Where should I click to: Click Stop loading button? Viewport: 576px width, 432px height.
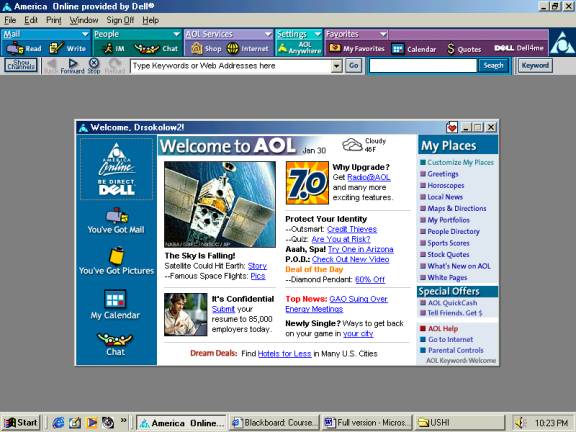(94, 66)
